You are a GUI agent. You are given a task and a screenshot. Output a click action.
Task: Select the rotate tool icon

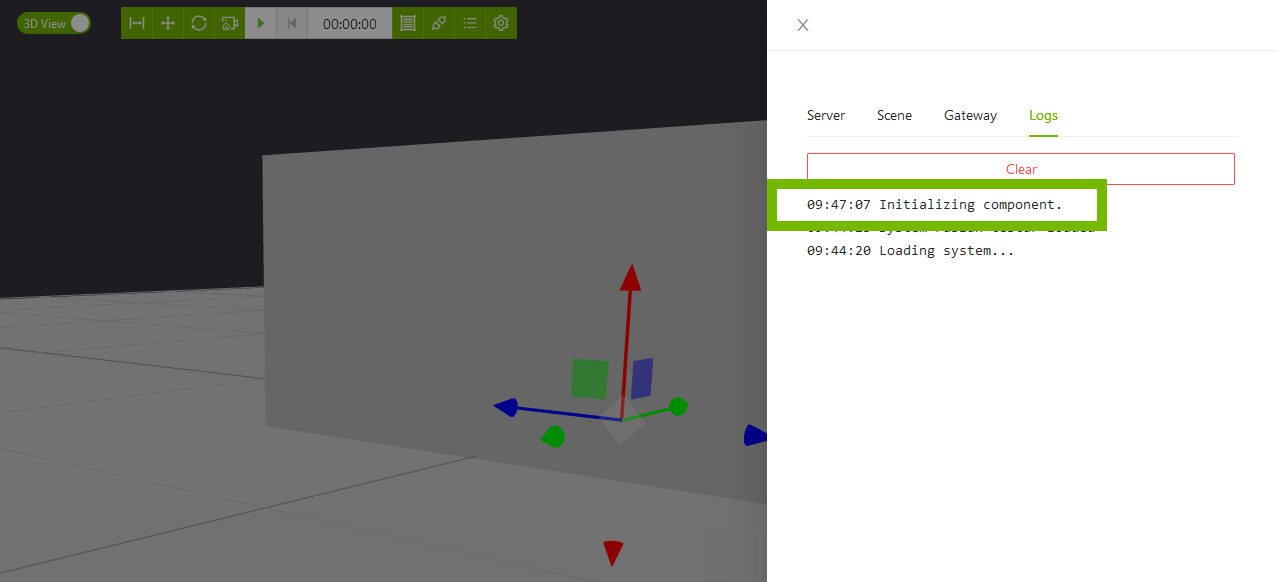[199, 23]
